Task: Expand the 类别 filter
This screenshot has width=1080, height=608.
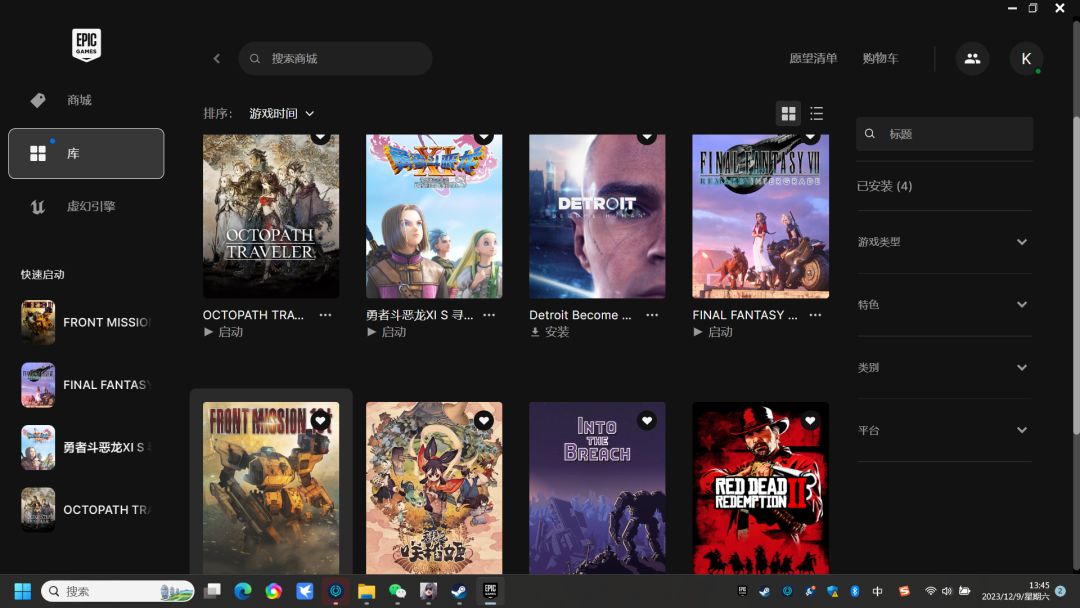Action: (944, 367)
